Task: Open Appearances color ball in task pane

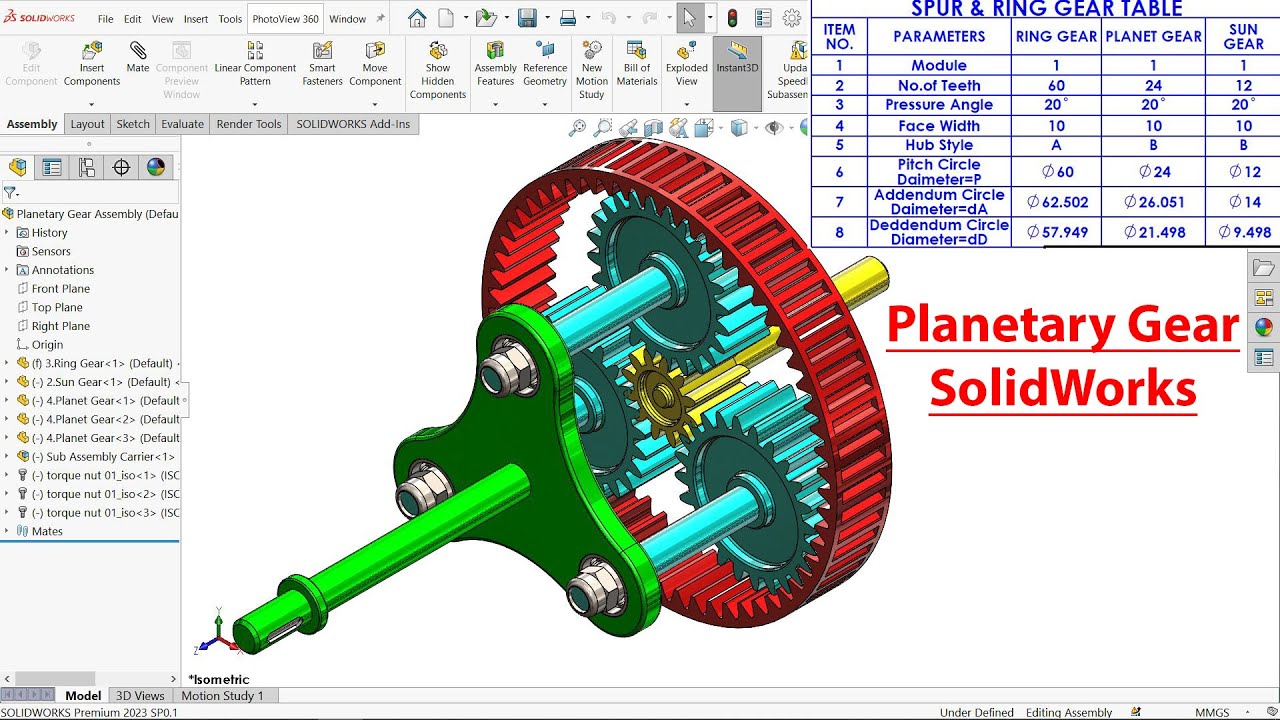Action: (1264, 327)
